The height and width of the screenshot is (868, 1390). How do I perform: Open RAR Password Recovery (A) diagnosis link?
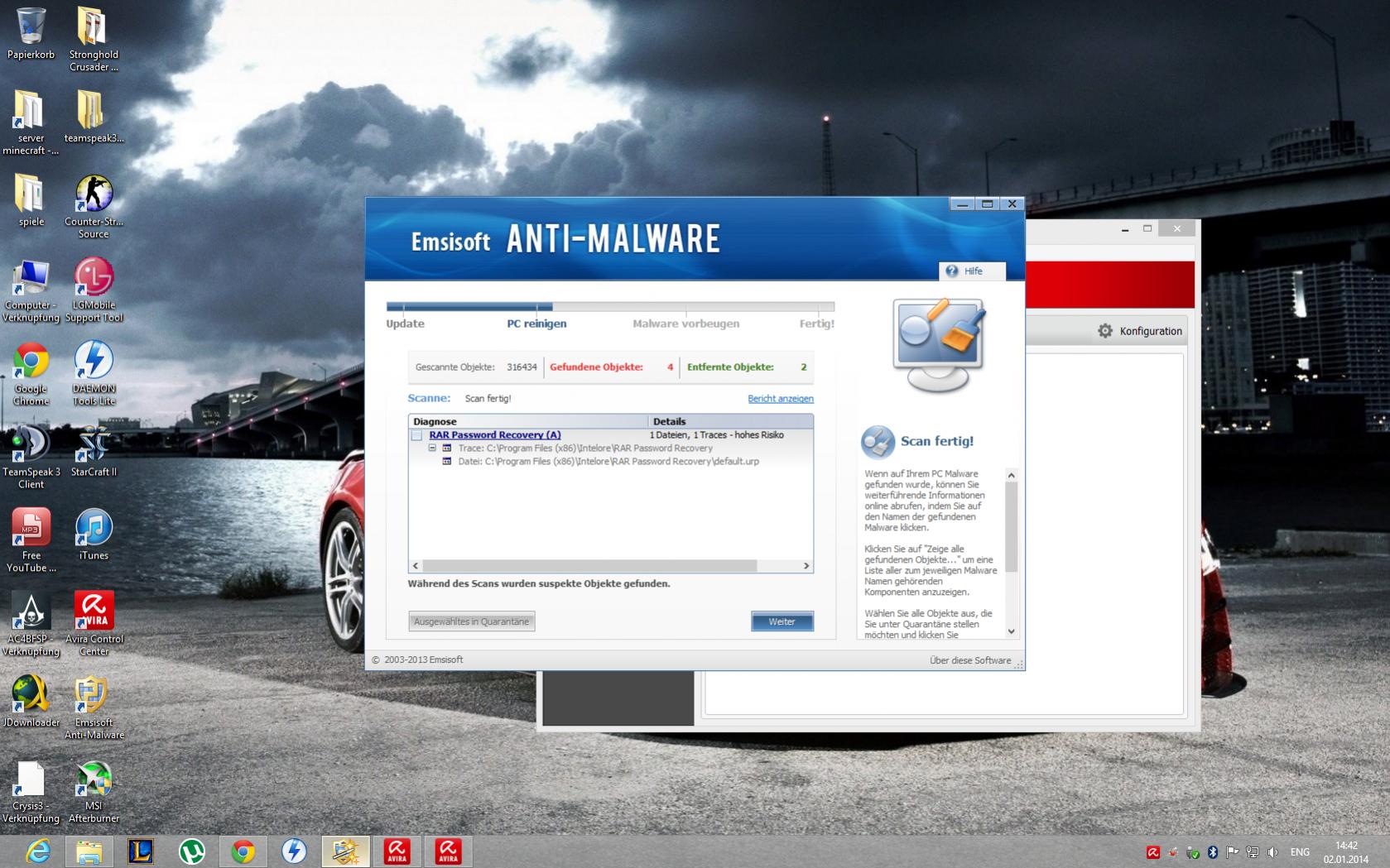[495, 435]
